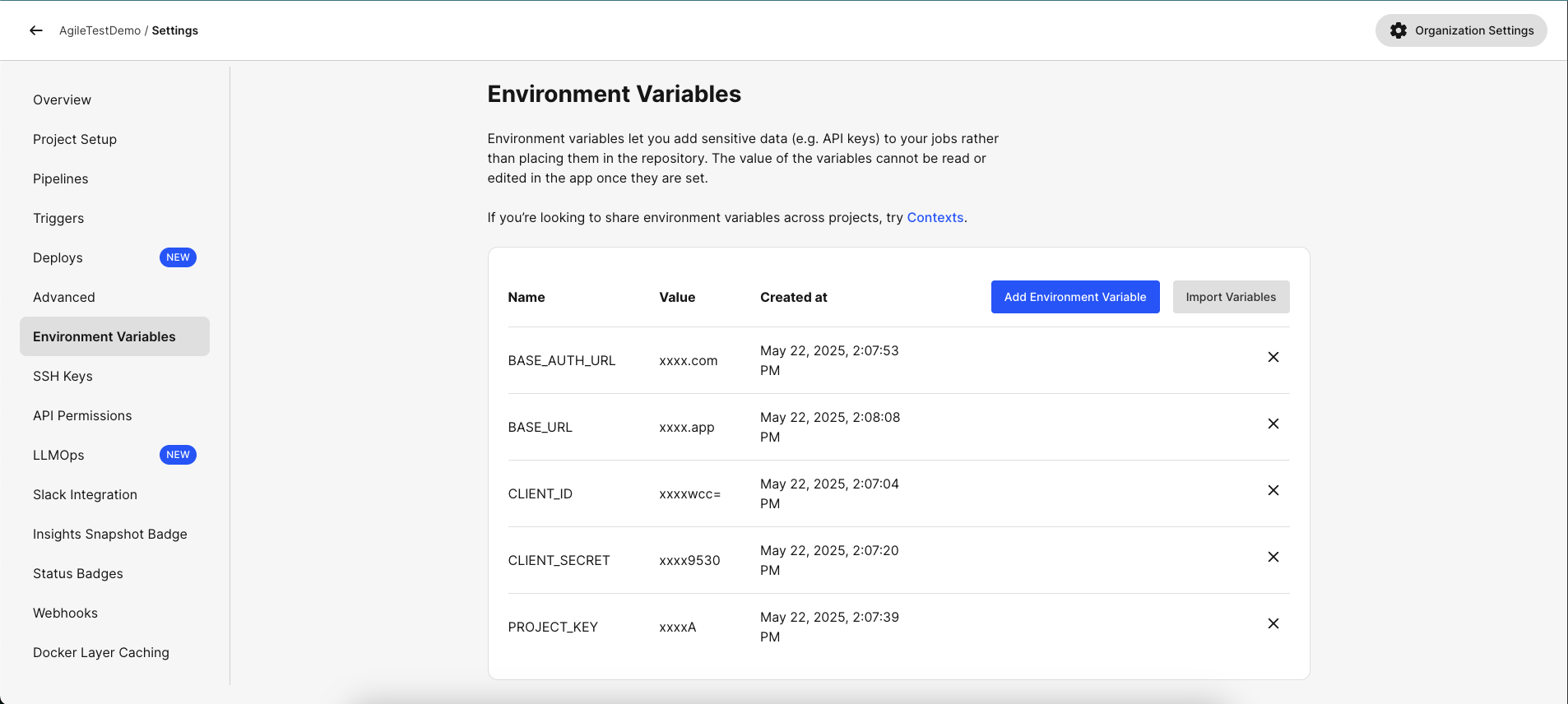Delete the CLIENT_ID variable with X
The width and height of the screenshot is (1568, 704).
(x=1273, y=490)
